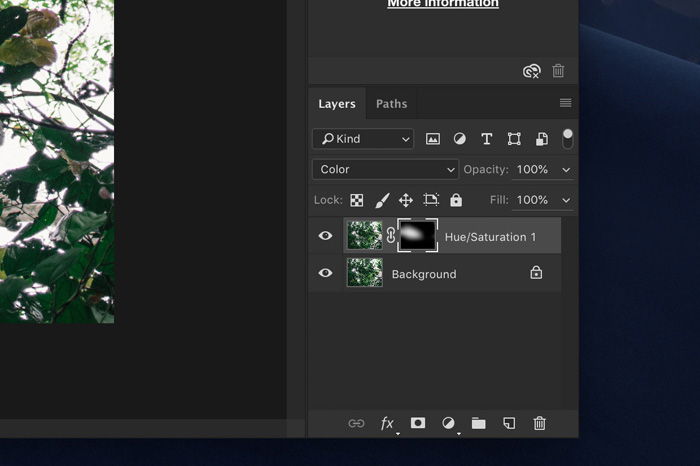Select the Hue/Saturation layer mask thumbnail
This screenshot has width=700, height=466.
point(418,236)
